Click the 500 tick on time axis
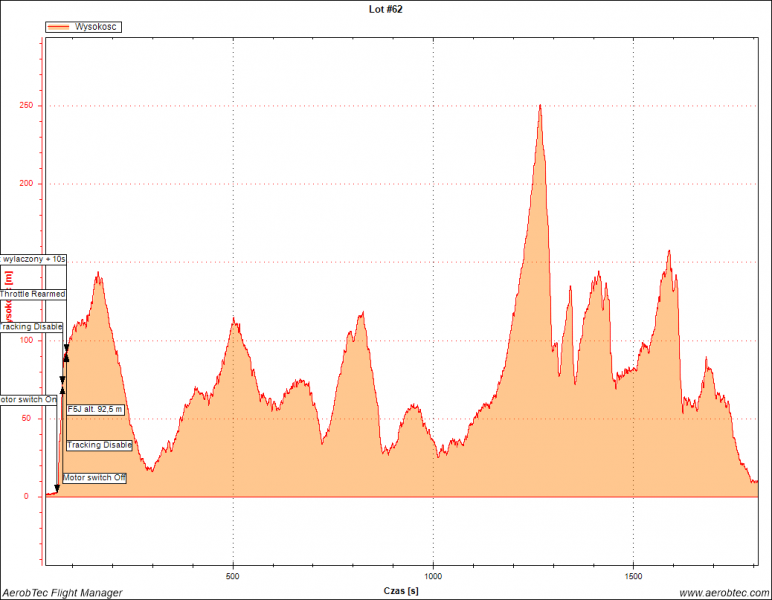Screen dimensions: 772x600 click(233, 577)
